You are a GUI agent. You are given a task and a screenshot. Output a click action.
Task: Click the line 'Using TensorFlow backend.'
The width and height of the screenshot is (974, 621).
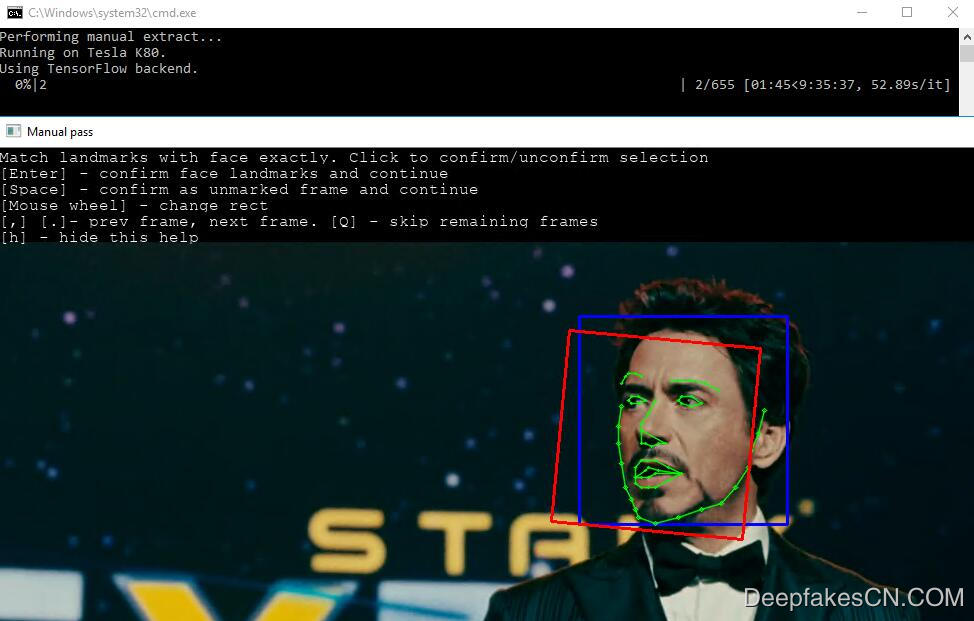pyautogui.click(x=99, y=68)
